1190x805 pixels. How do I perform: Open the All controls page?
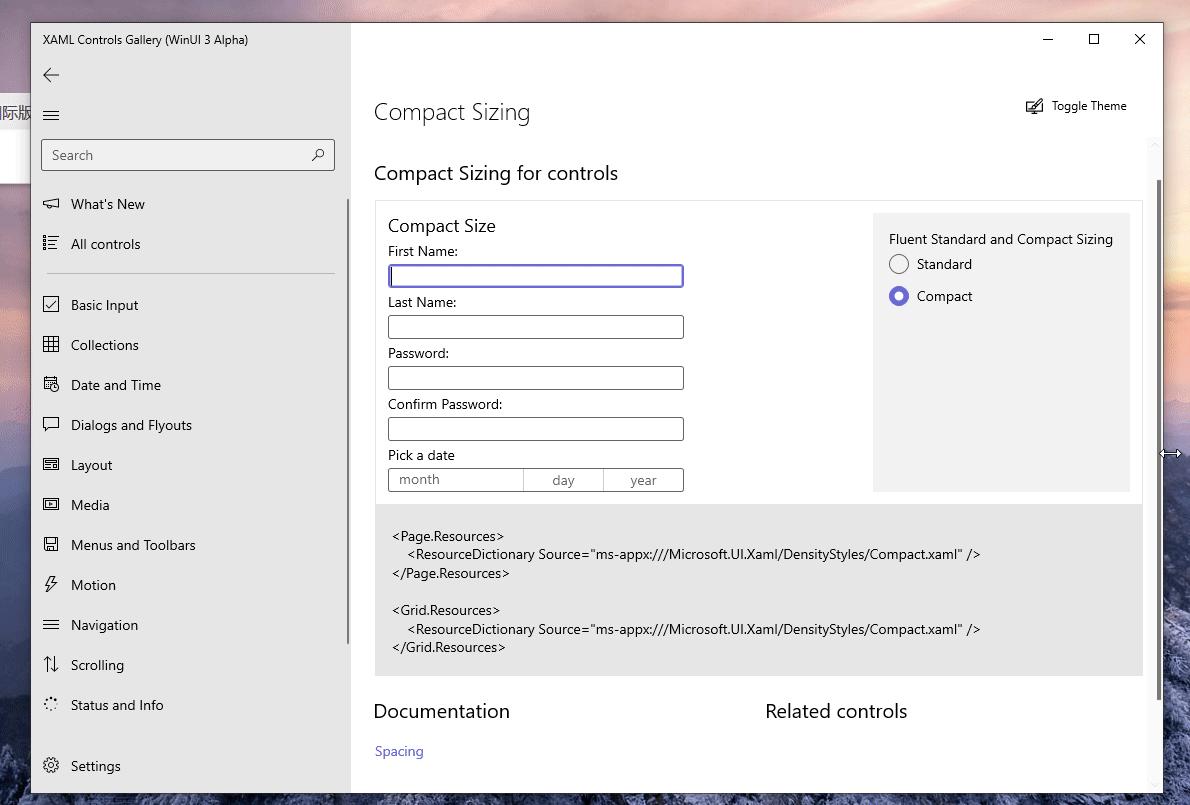[x=105, y=244]
